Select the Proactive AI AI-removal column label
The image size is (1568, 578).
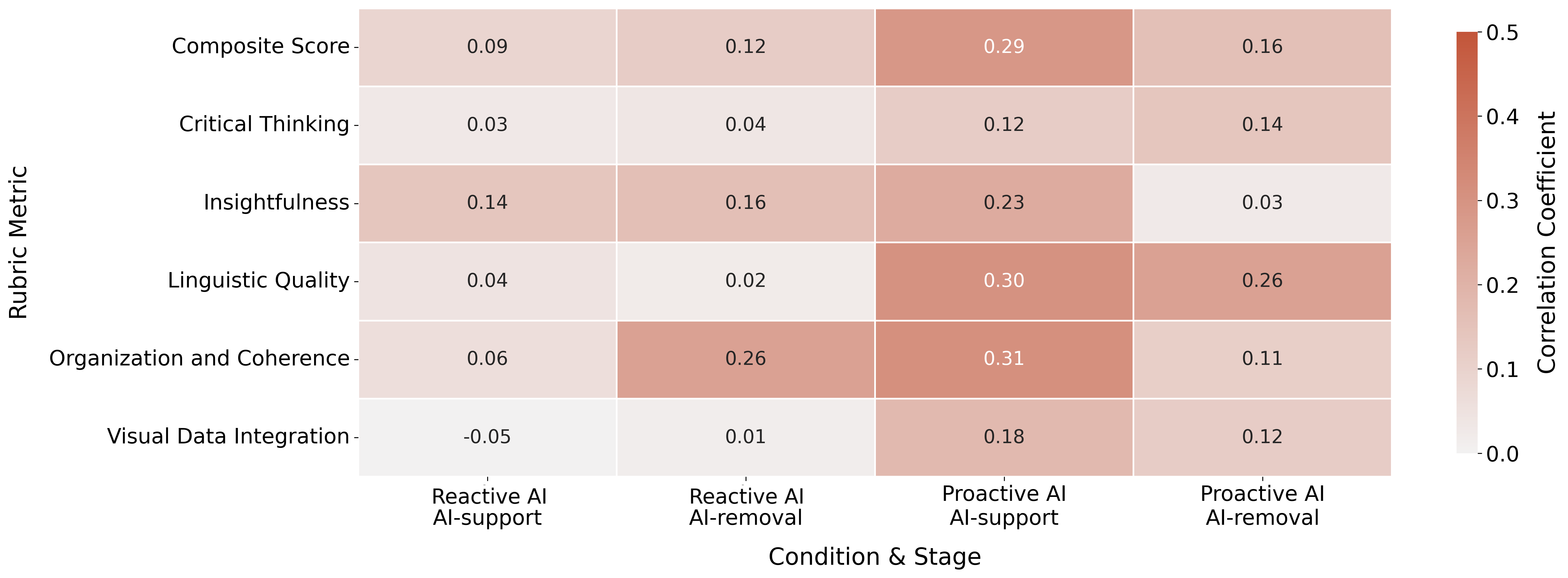click(x=1262, y=506)
